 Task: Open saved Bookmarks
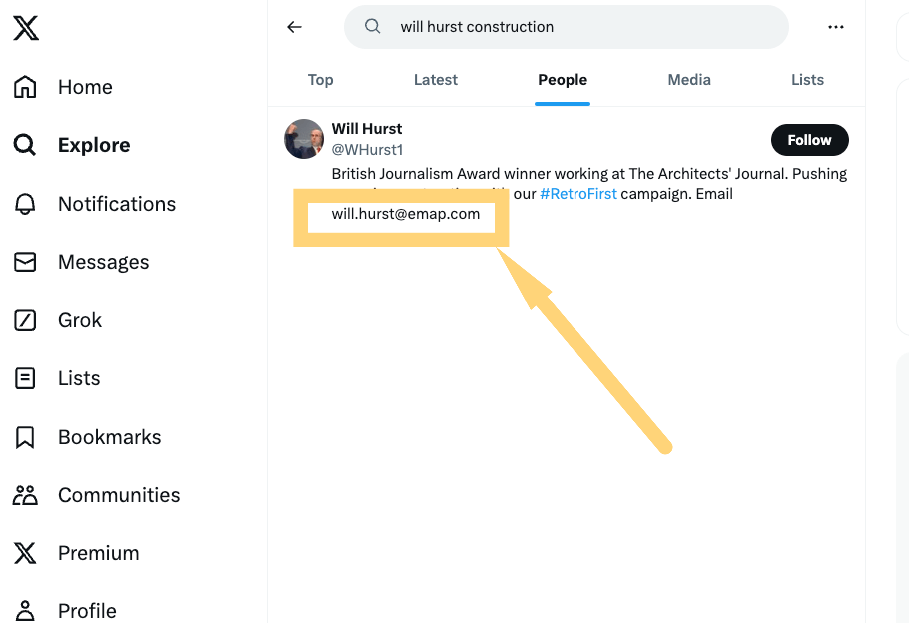(110, 437)
